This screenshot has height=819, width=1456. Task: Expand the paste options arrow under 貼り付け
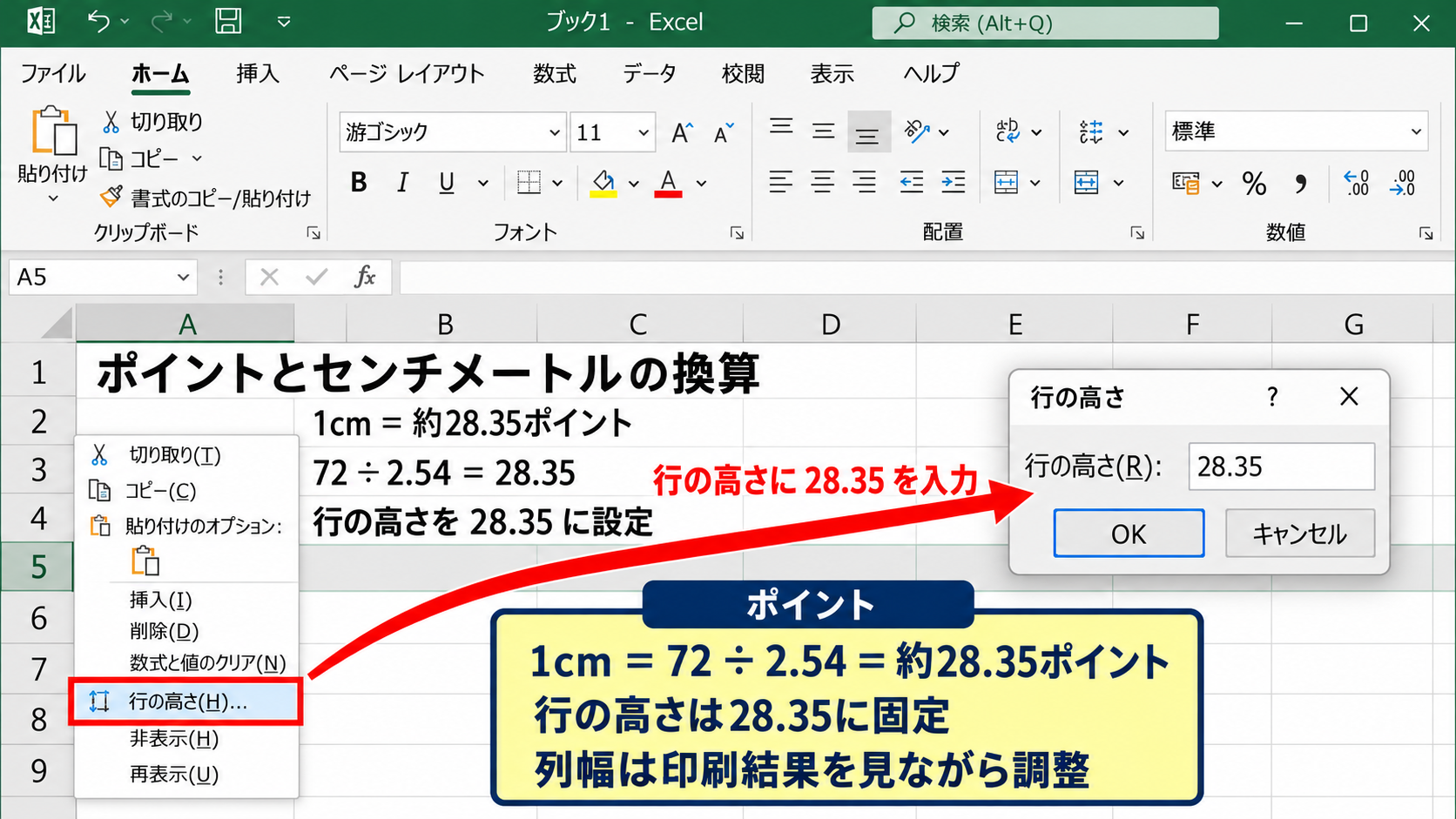[53, 199]
